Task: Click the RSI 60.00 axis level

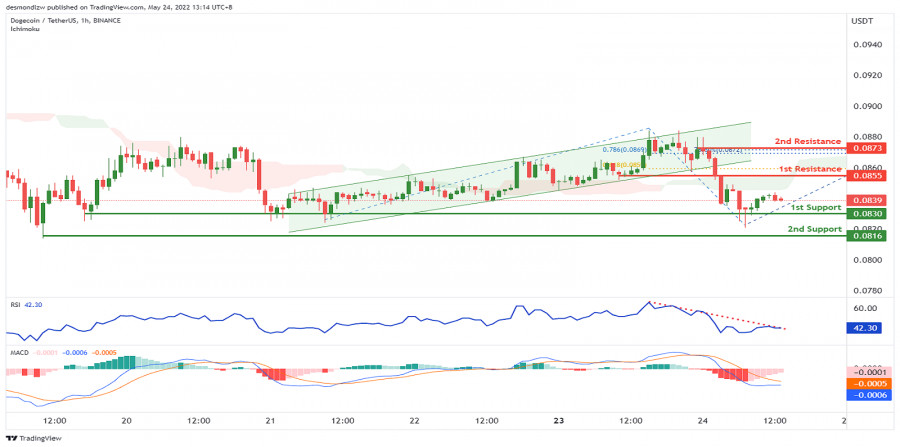Action: click(x=865, y=308)
